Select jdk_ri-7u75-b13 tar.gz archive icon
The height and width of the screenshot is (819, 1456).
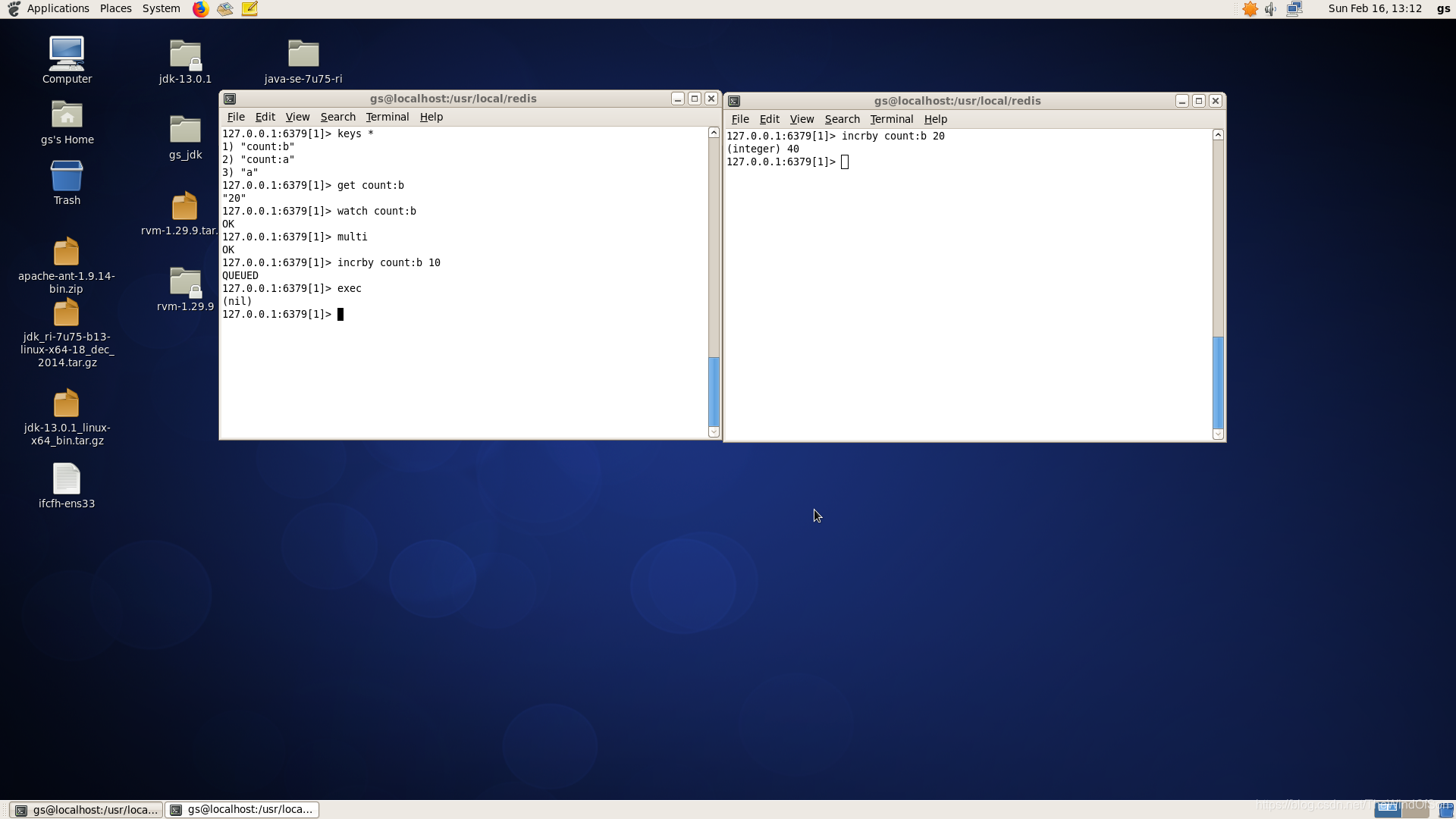point(67,312)
